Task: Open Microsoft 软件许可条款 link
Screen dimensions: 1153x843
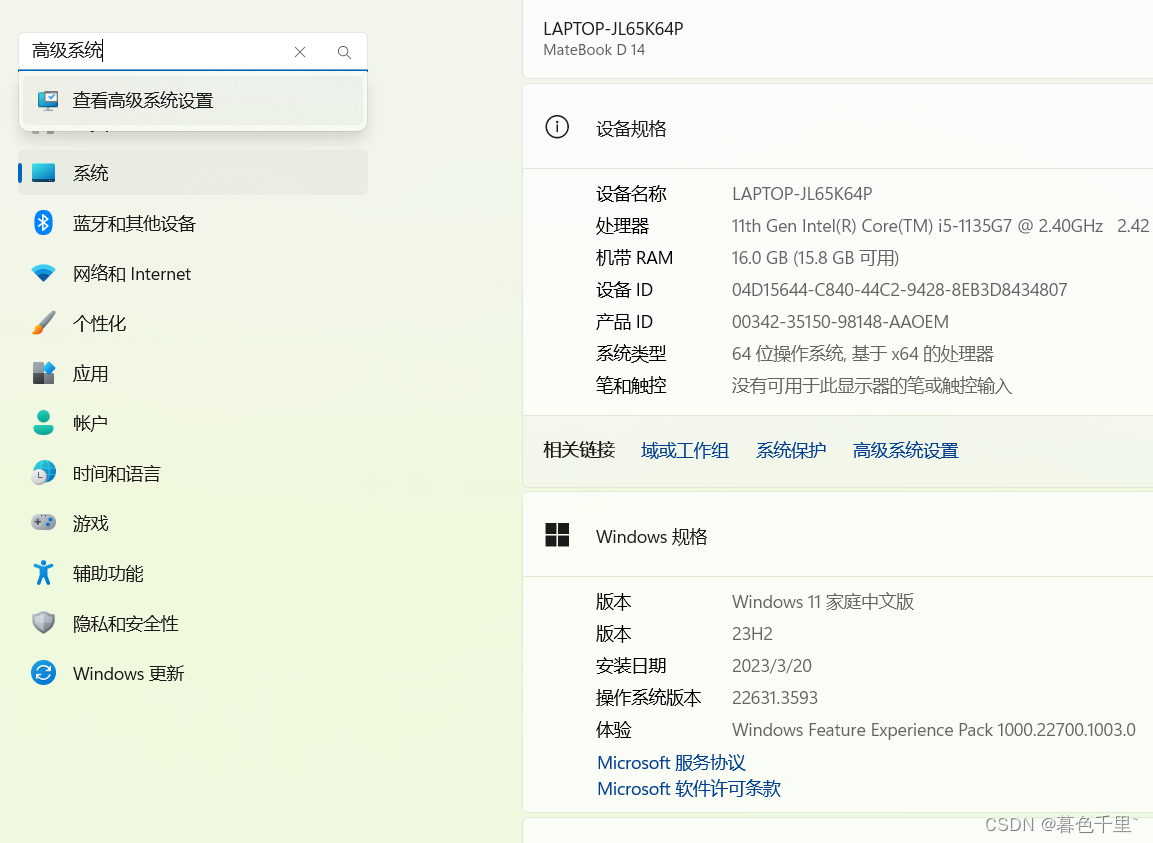Action: point(688,789)
